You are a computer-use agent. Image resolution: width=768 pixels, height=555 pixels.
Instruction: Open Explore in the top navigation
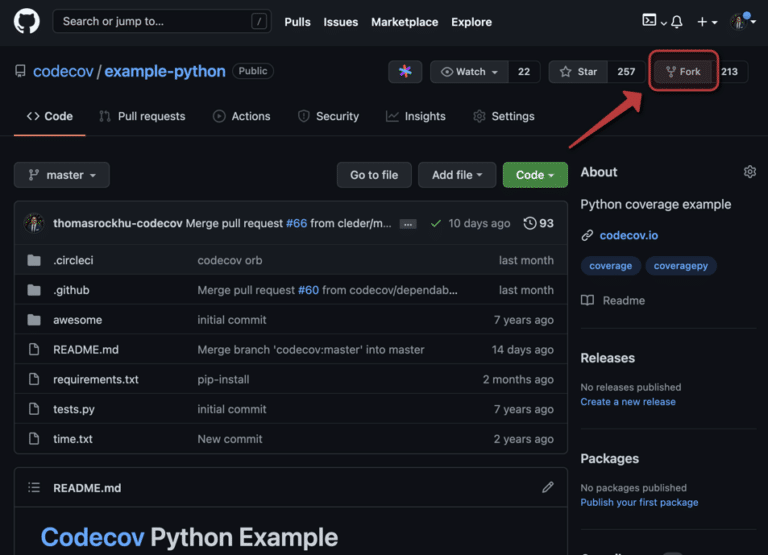pyautogui.click(x=471, y=22)
